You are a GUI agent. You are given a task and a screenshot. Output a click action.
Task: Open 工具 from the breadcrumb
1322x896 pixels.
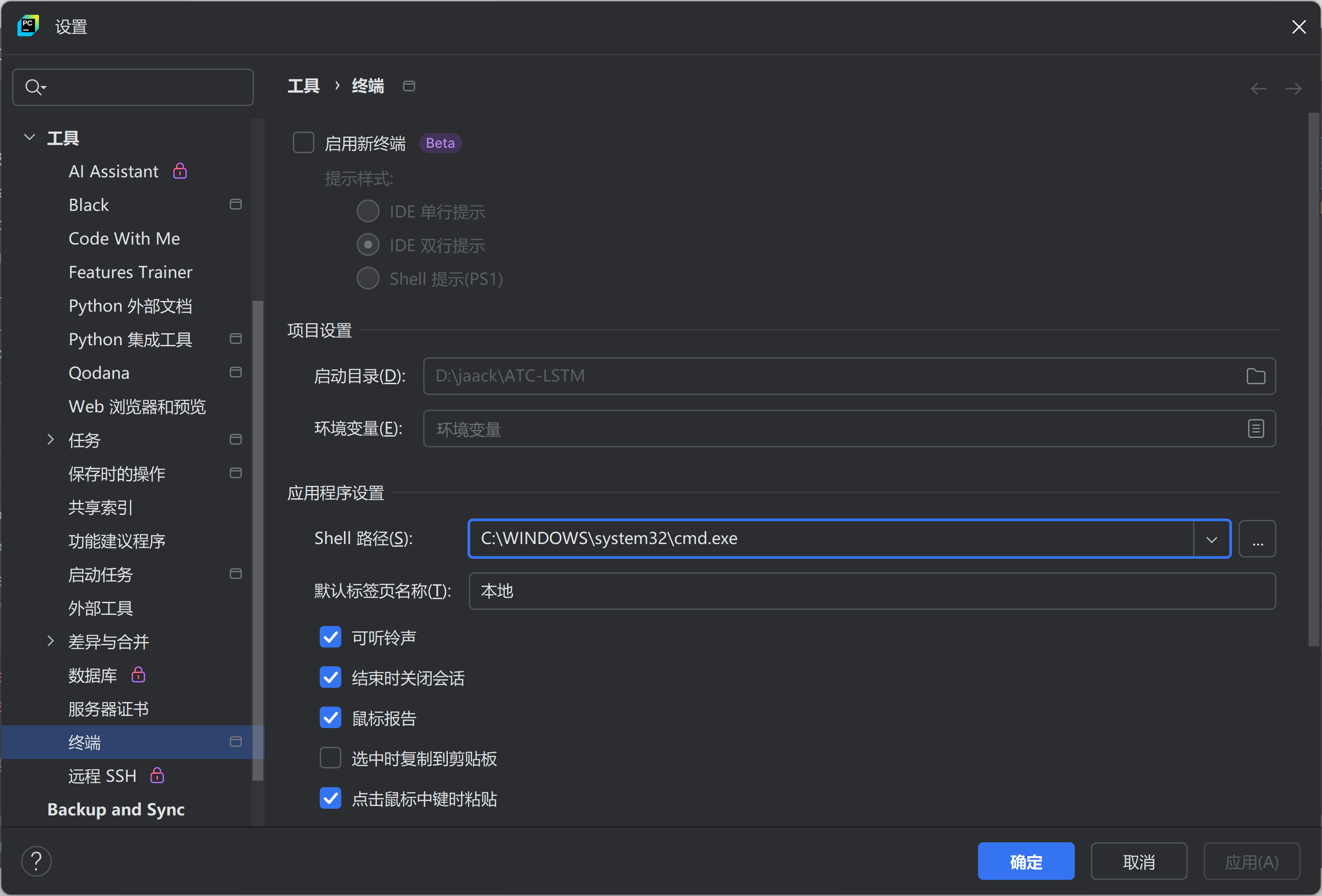click(304, 86)
